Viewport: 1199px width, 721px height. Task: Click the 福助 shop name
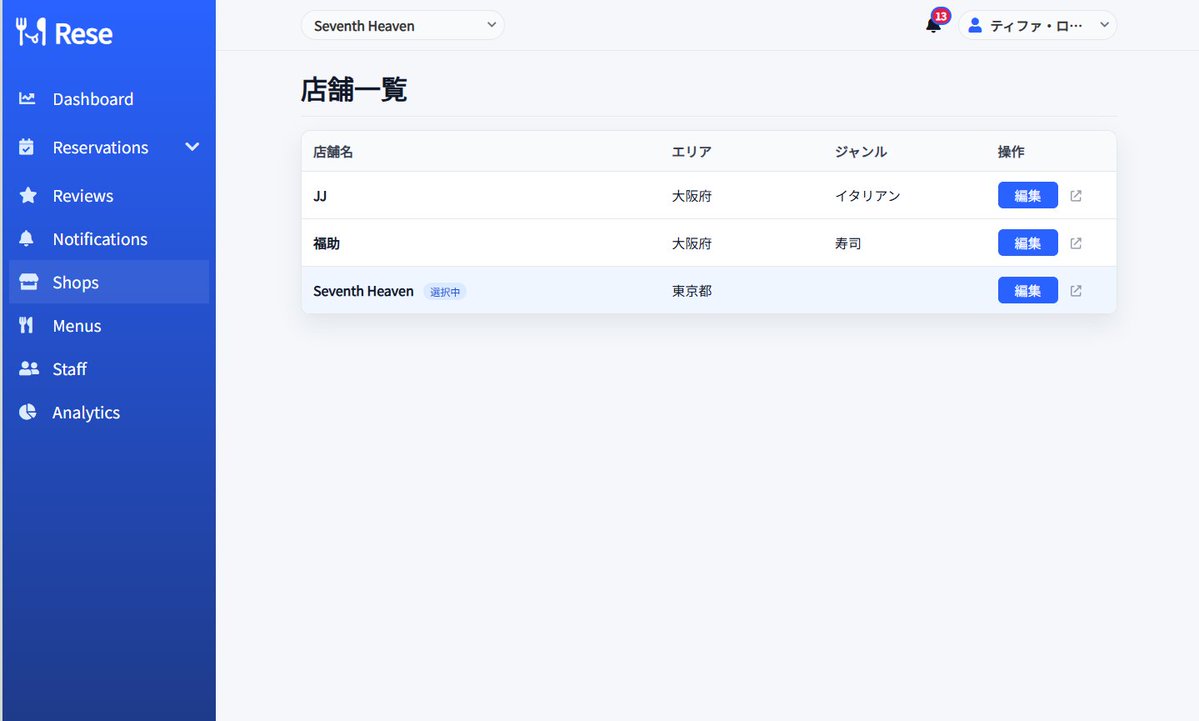point(327,243)
